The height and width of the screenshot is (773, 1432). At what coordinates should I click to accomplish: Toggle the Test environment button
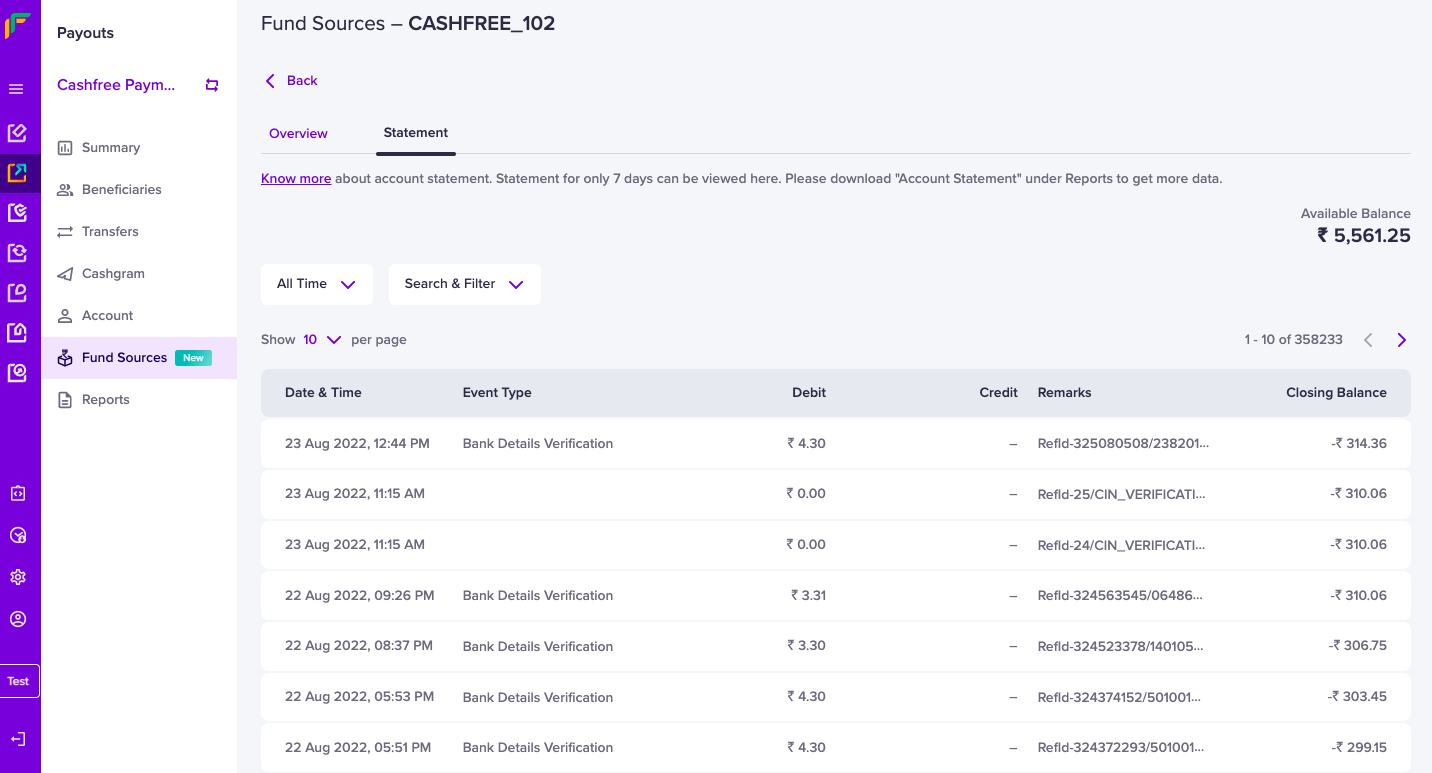point(18,681)
